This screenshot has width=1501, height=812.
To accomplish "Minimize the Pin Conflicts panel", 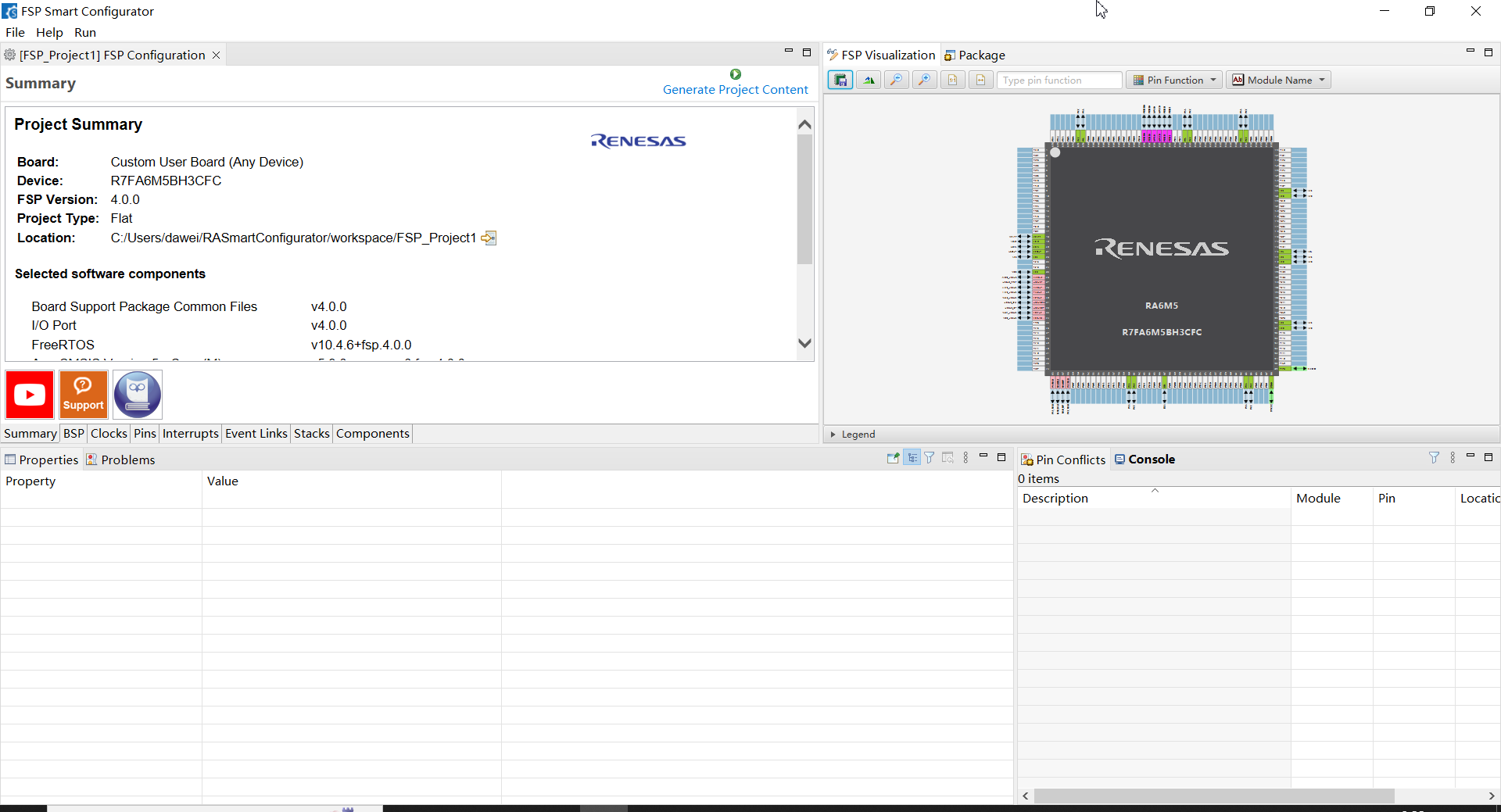I will coord(1471,456).
